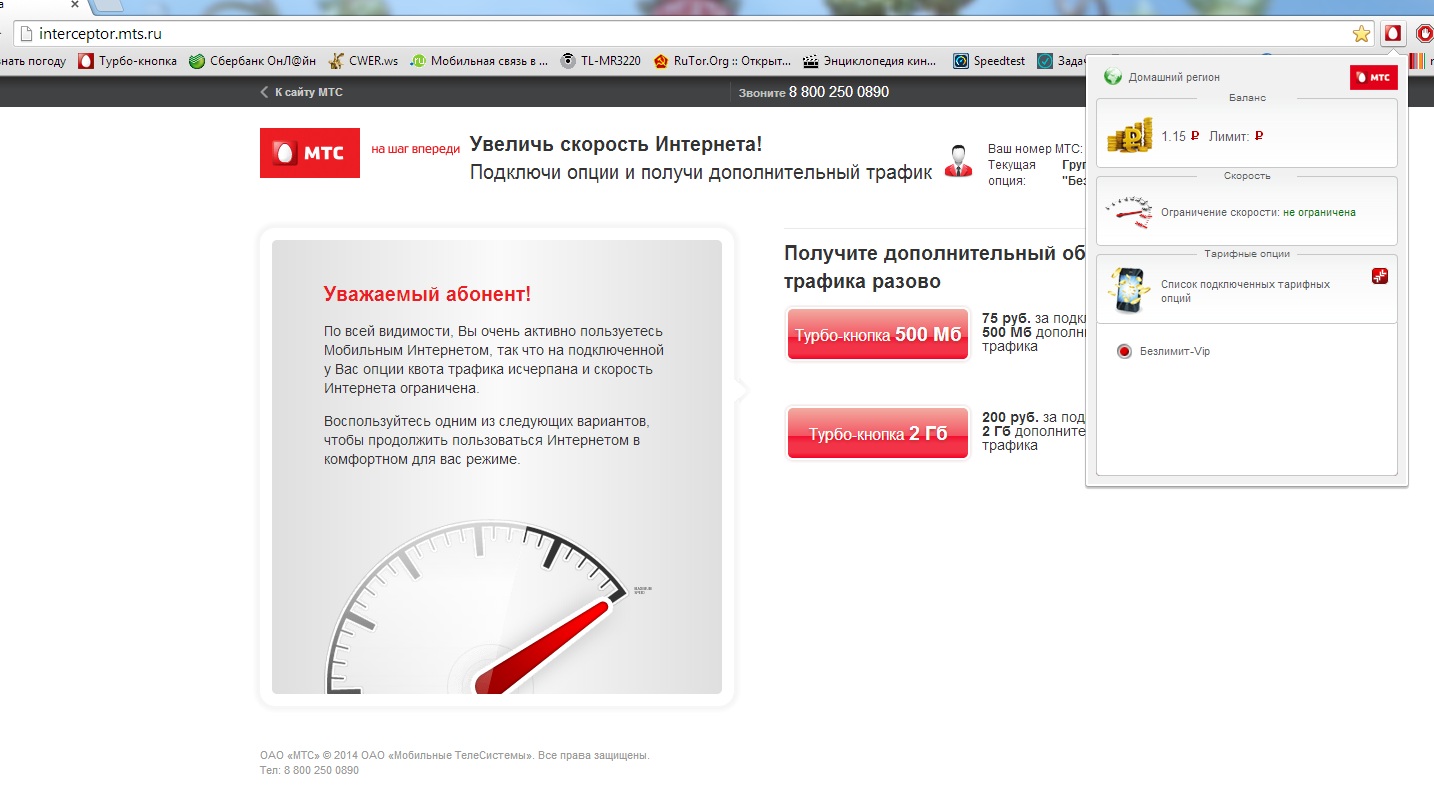Click the Подключи опции и получи дополнительный трафик subtitle

(x=701, y=172)
